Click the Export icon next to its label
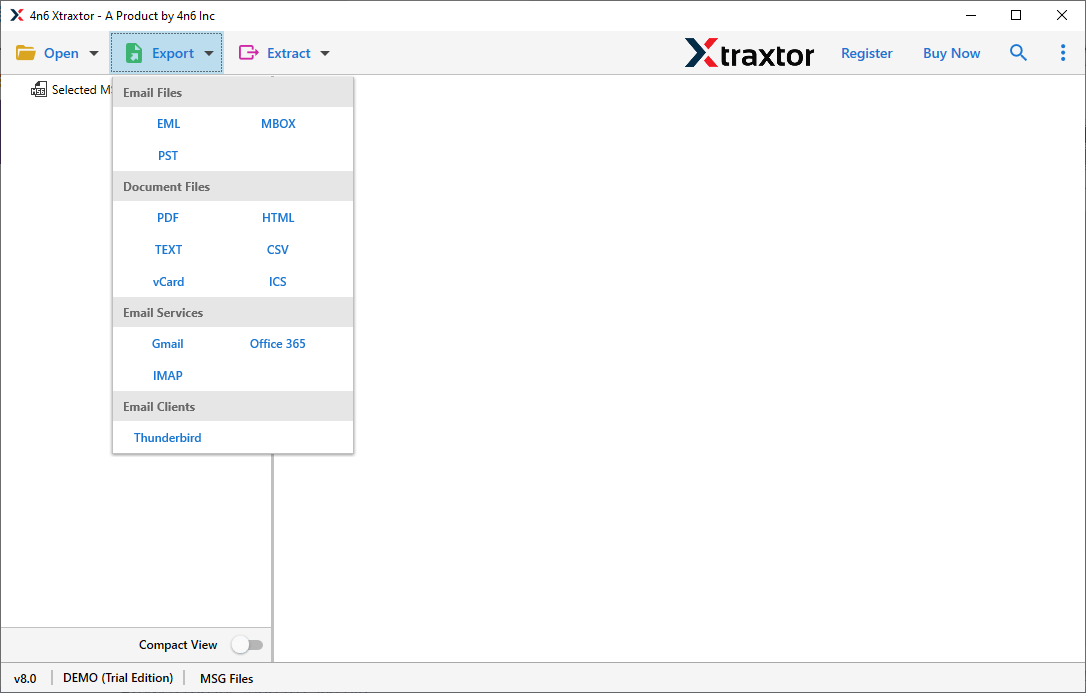The width and height of the screenshot is (1086, 693). coord(134,52)
